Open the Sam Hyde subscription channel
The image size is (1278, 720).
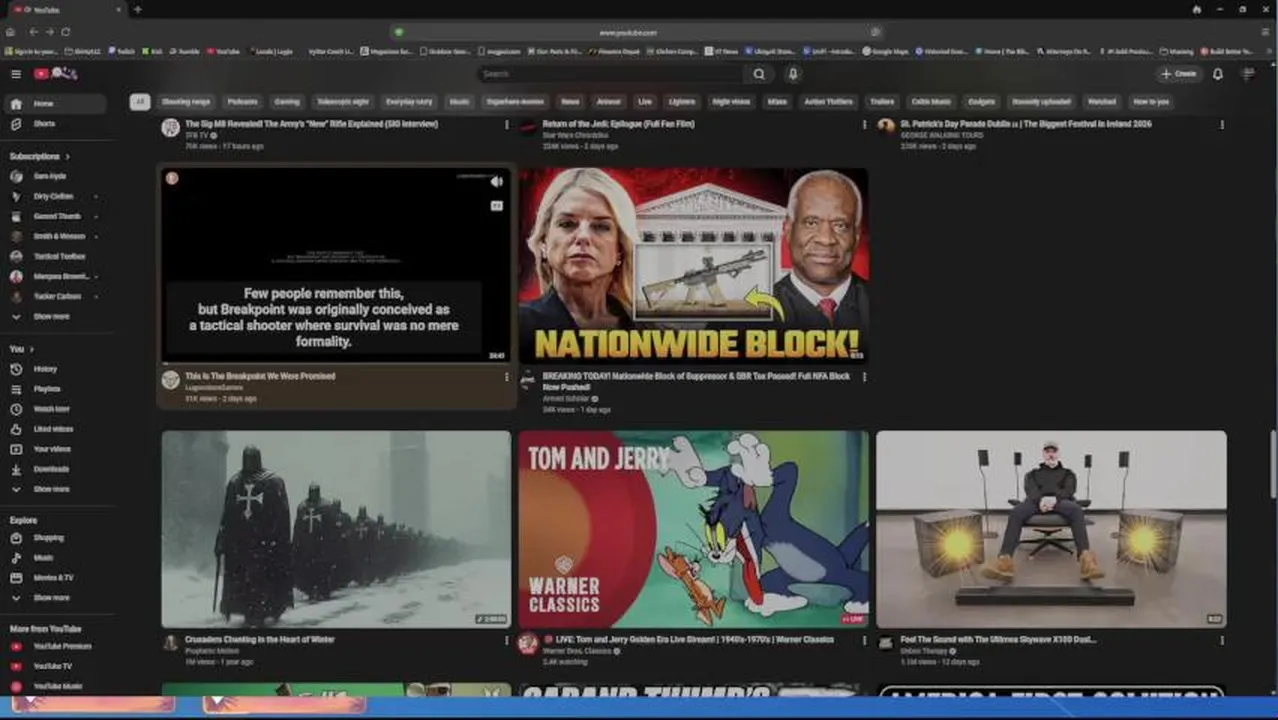click(x=54, y=176)
